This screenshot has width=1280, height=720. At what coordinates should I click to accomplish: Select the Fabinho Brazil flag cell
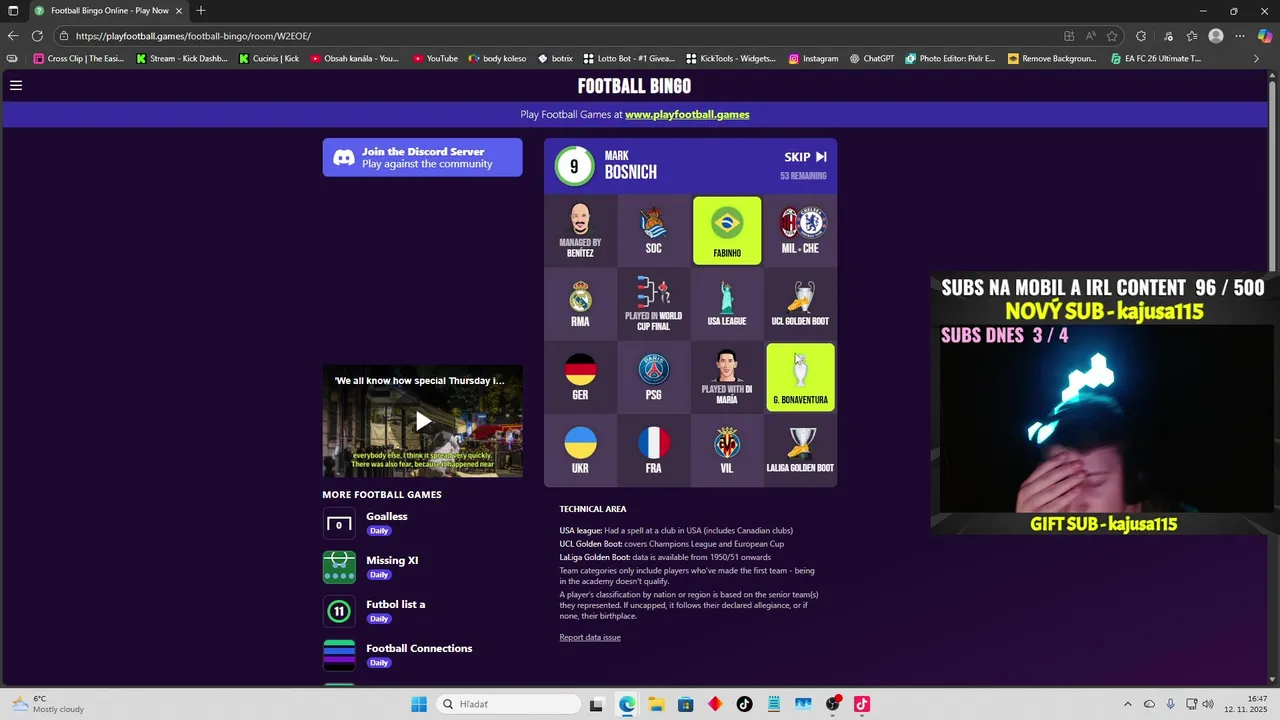point(727,230)
